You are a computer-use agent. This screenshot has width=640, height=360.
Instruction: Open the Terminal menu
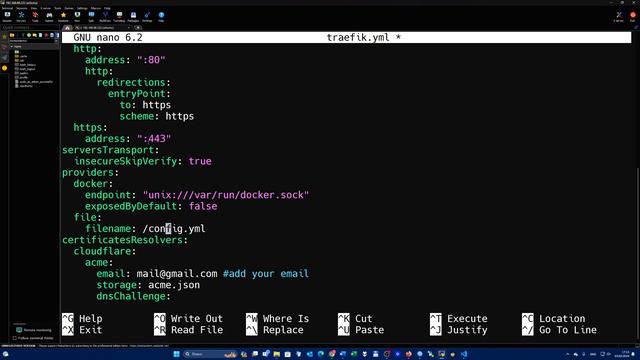(x=7, y=8)
